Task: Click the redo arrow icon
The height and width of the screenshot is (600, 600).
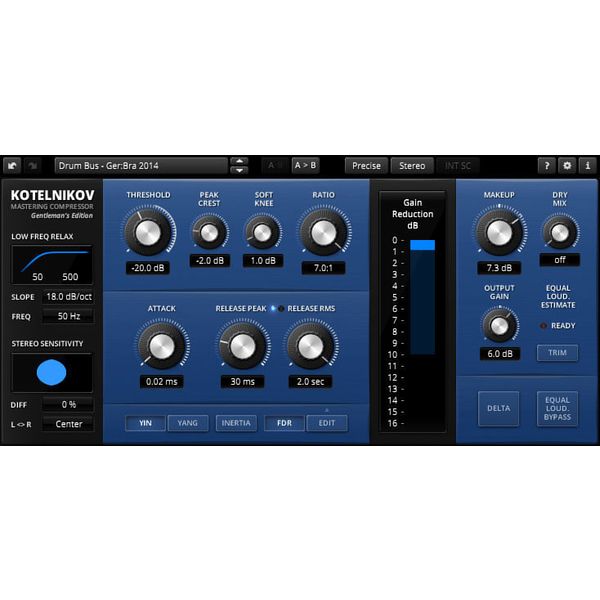Action: (x=34, y=165)
